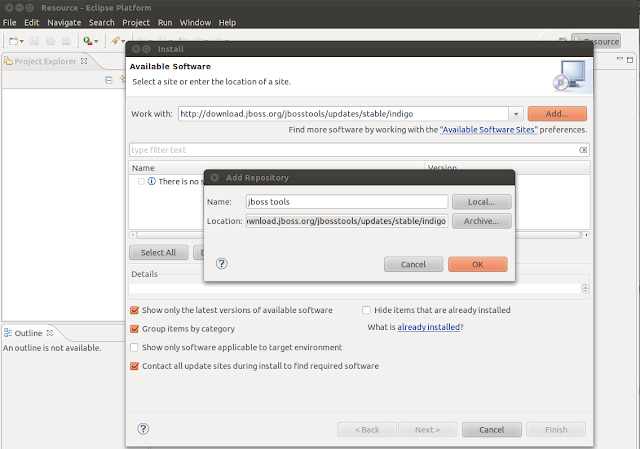Open the Help menu
Viewport: 640px width, 449px height.
pos(227,22)
